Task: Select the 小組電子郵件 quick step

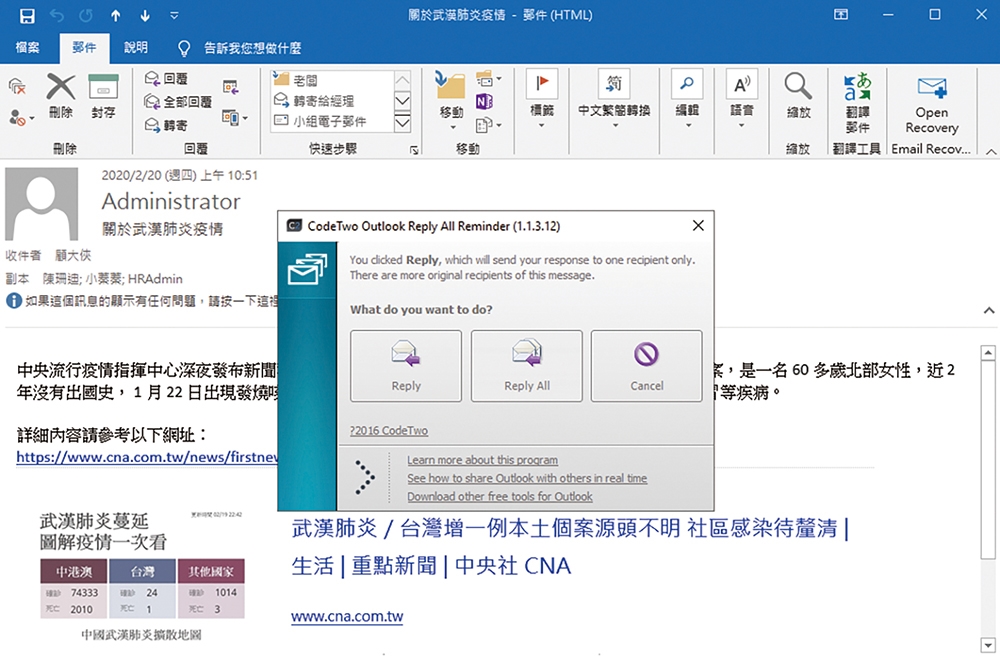Action: (332, 121)
